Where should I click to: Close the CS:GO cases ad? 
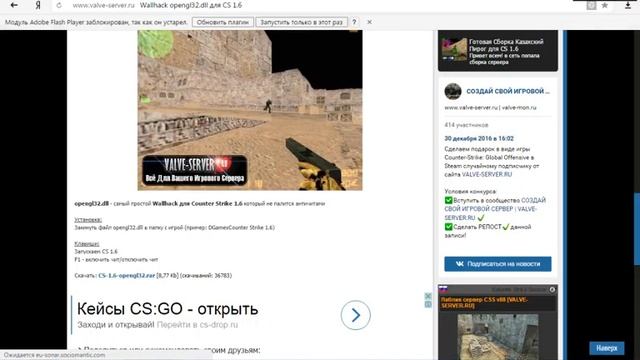click(428, 296)
